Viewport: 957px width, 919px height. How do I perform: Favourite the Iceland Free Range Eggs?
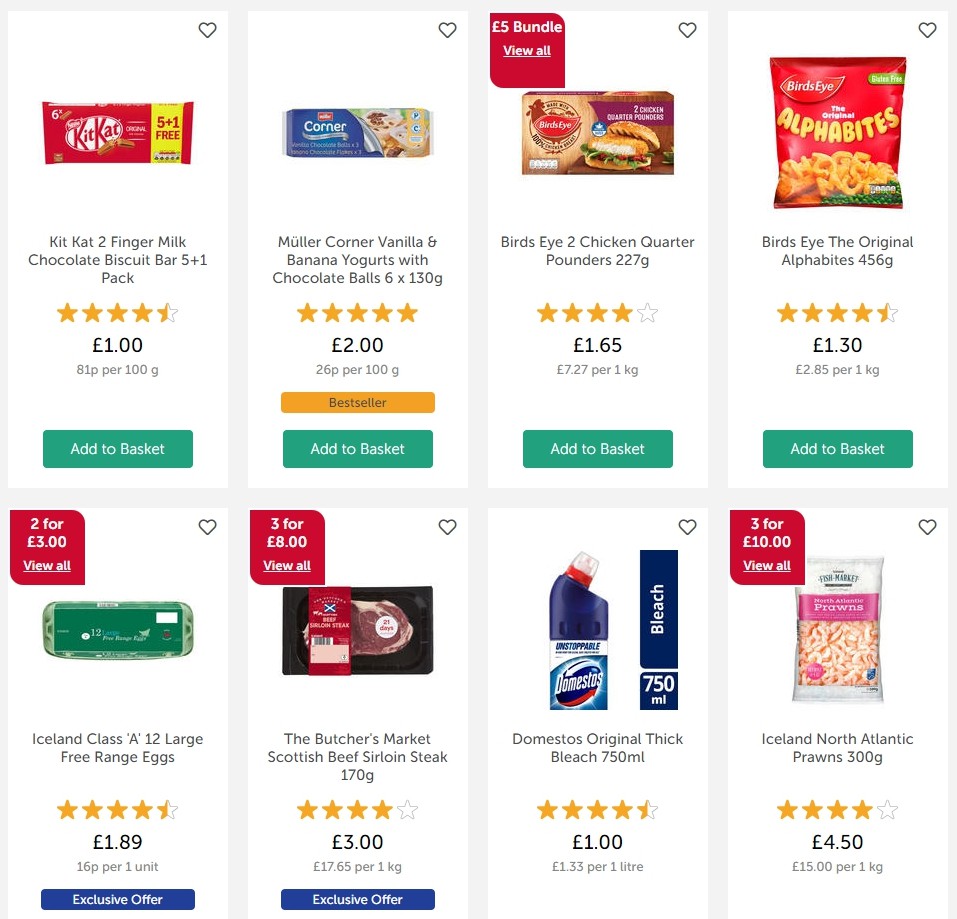(207, 526)
